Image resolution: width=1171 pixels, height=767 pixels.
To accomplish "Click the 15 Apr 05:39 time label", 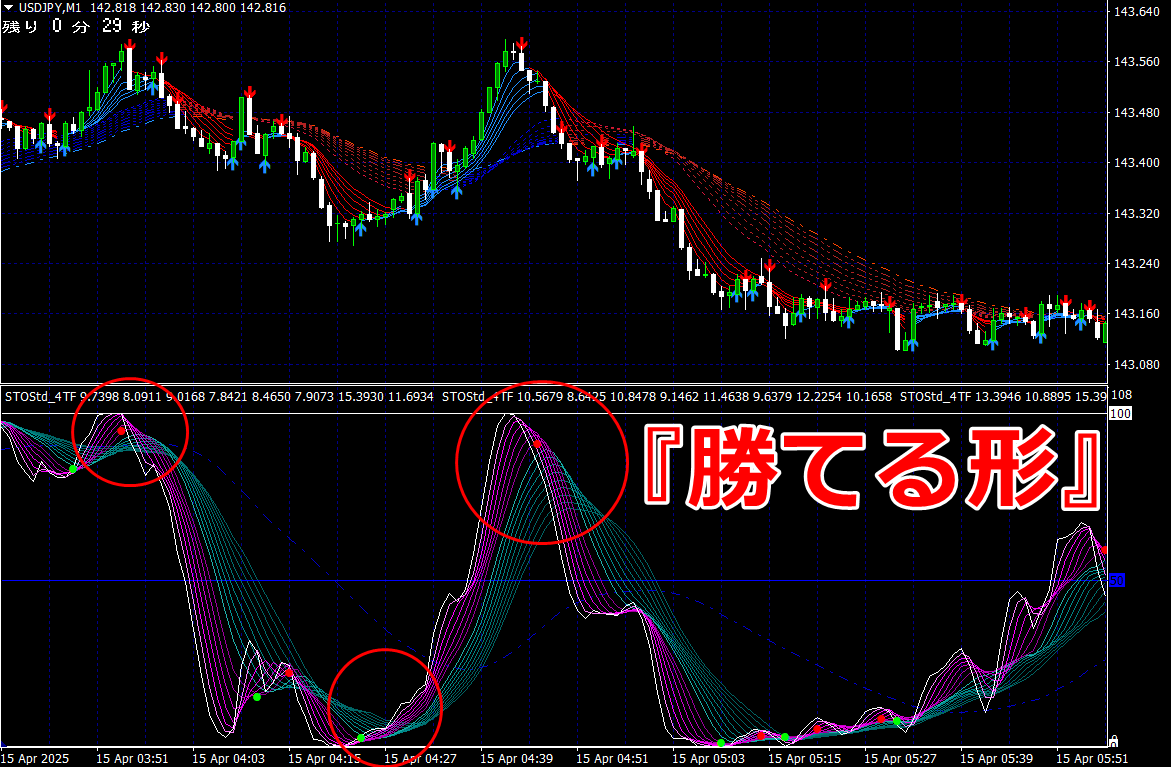I will pyautogui.click(x=996, y=759).
